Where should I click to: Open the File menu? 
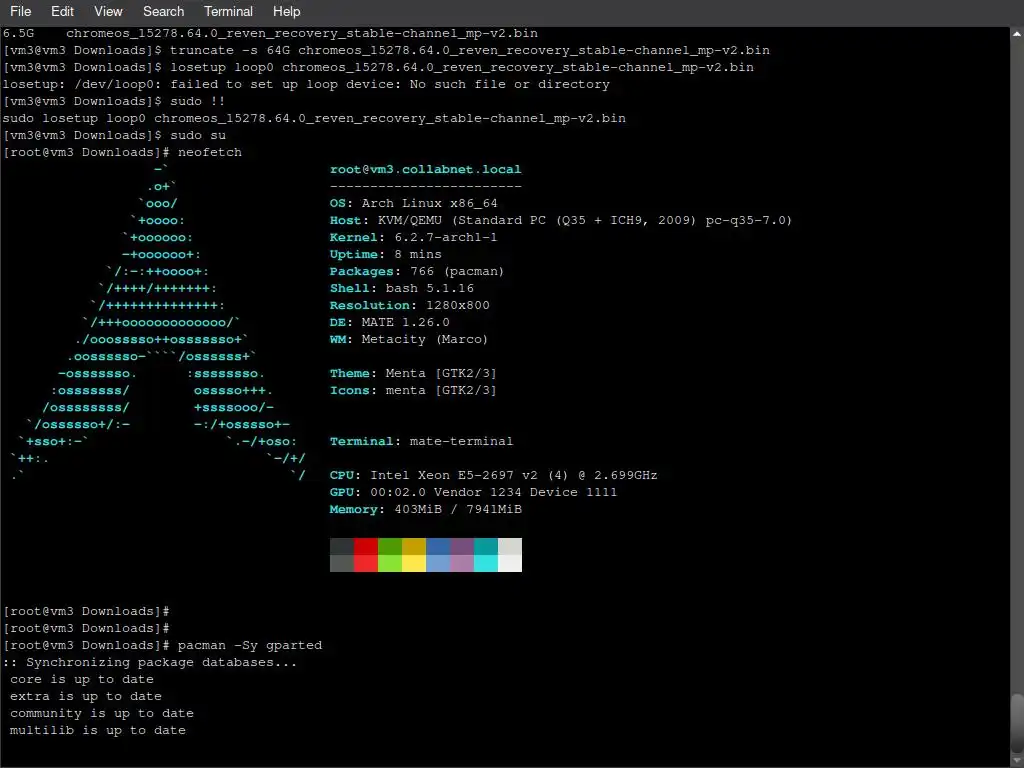(x=20, y=12)
